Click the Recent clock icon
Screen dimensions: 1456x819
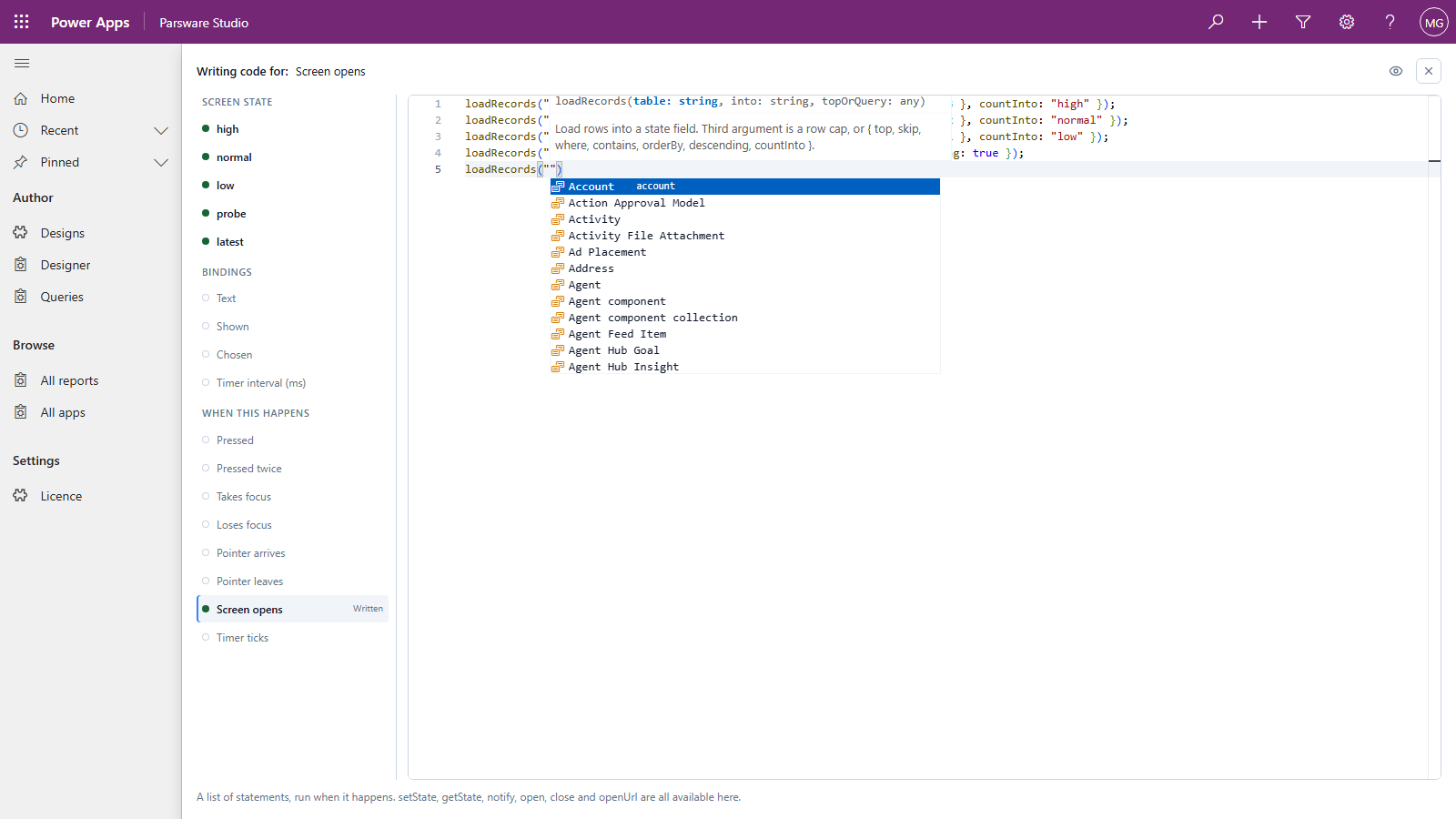[21, 130]
